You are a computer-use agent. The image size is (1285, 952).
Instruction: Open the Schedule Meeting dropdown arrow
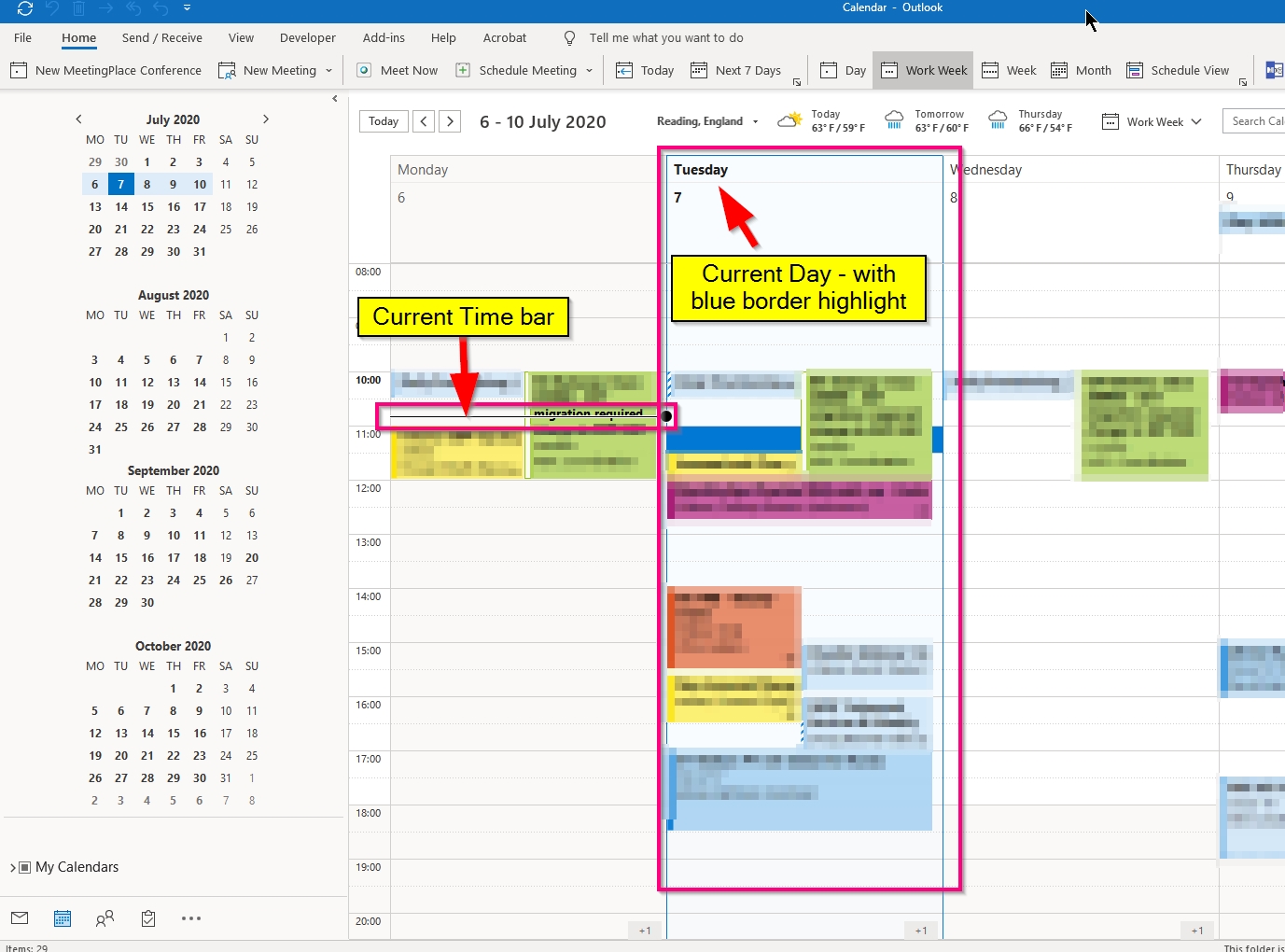(589, 71)
